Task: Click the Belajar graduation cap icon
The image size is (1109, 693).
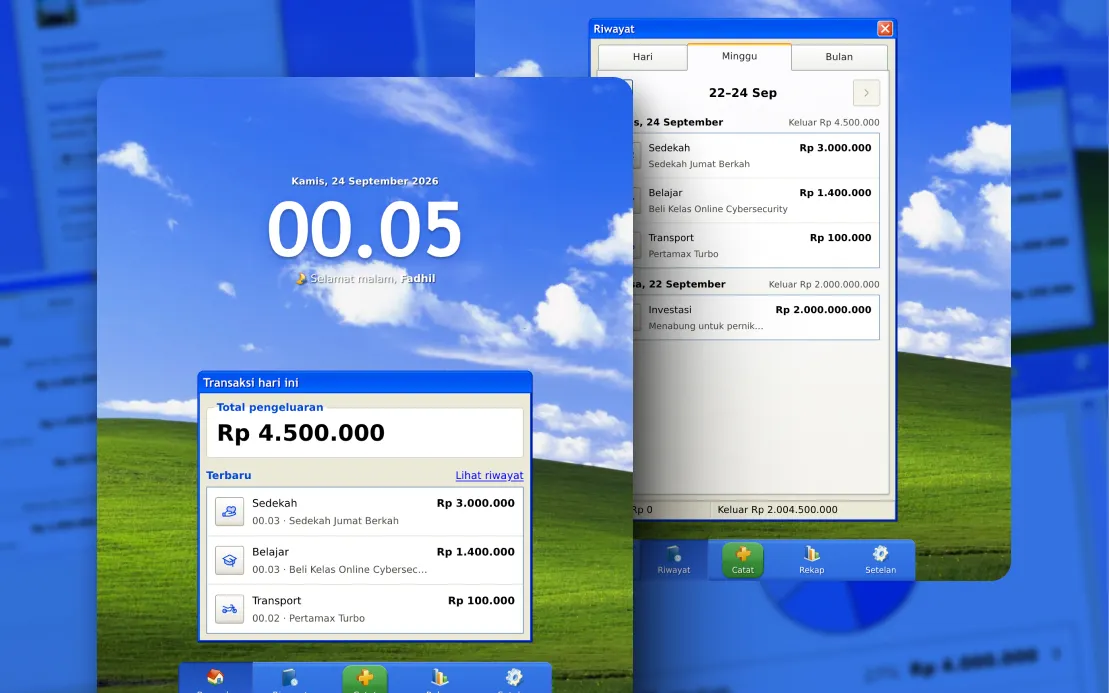Action: click(x=229, y=560)
